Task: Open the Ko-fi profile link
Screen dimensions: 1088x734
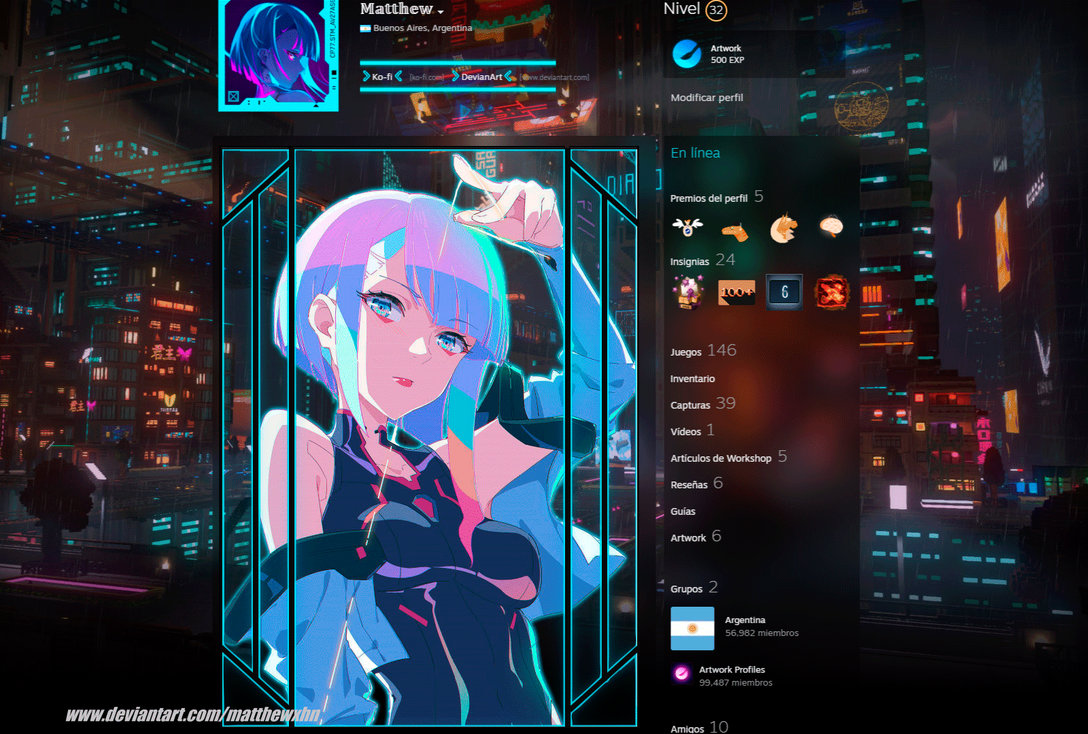Action: [x=382, y=76]
